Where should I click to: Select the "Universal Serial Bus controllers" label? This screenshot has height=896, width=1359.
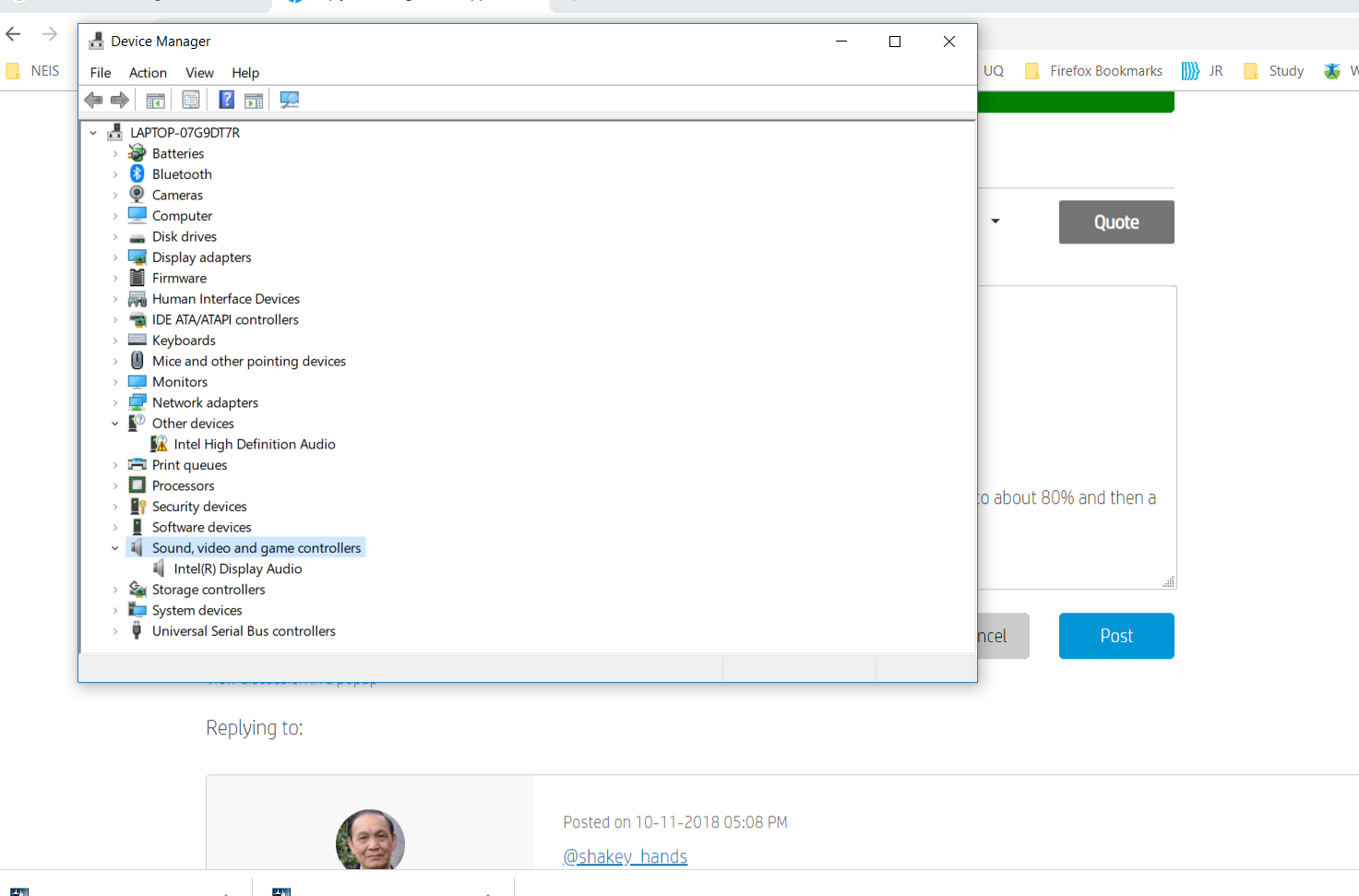(244, 631)
